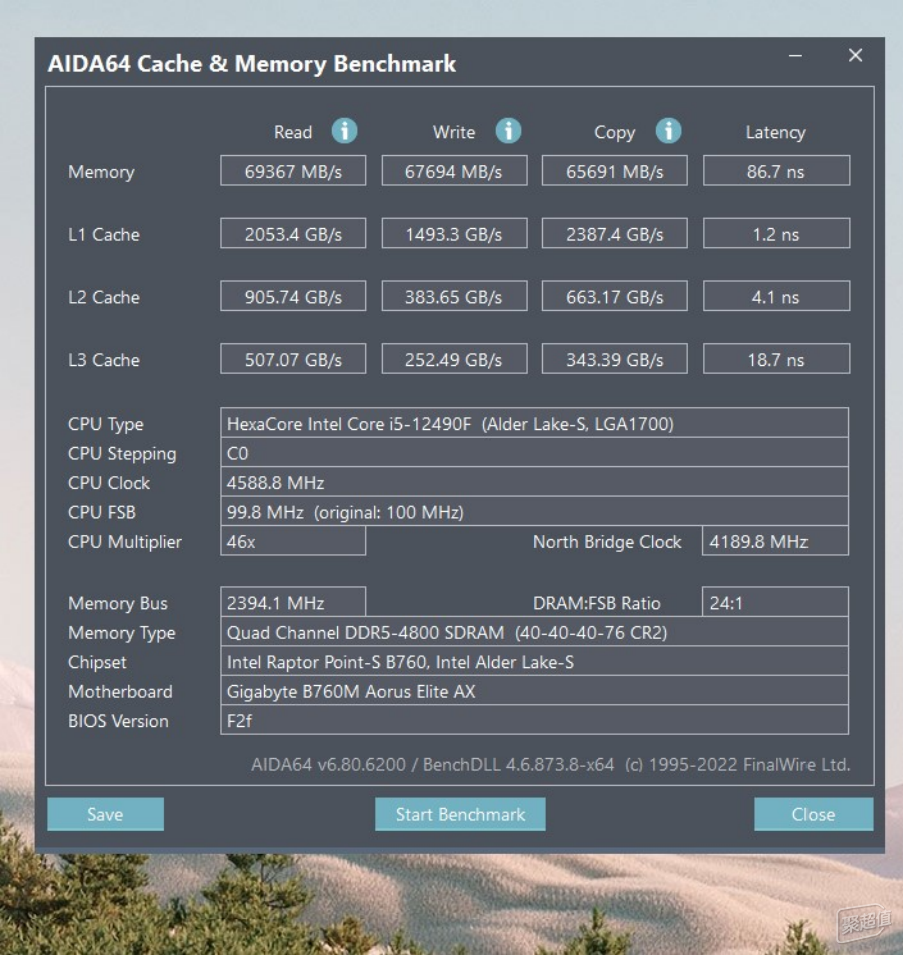Click the CPU FSB label
This screenshot has height=955, width=903.
pyautogui.click(x=102, y=512)
